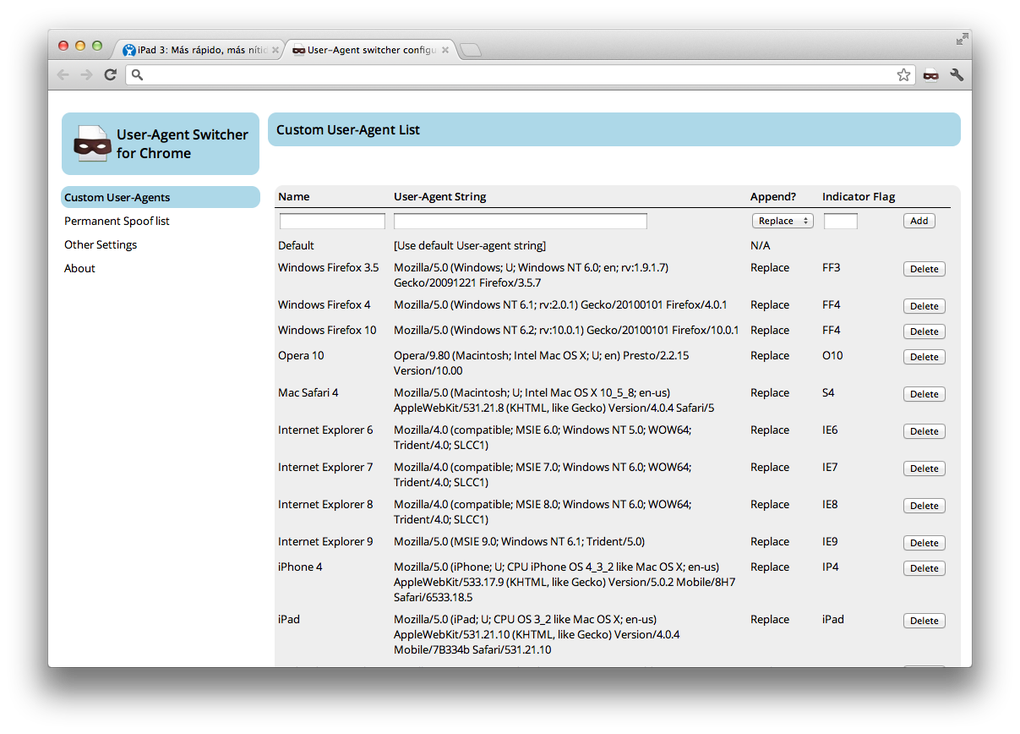Open Permanent Spoof list section

click(116, 221)
